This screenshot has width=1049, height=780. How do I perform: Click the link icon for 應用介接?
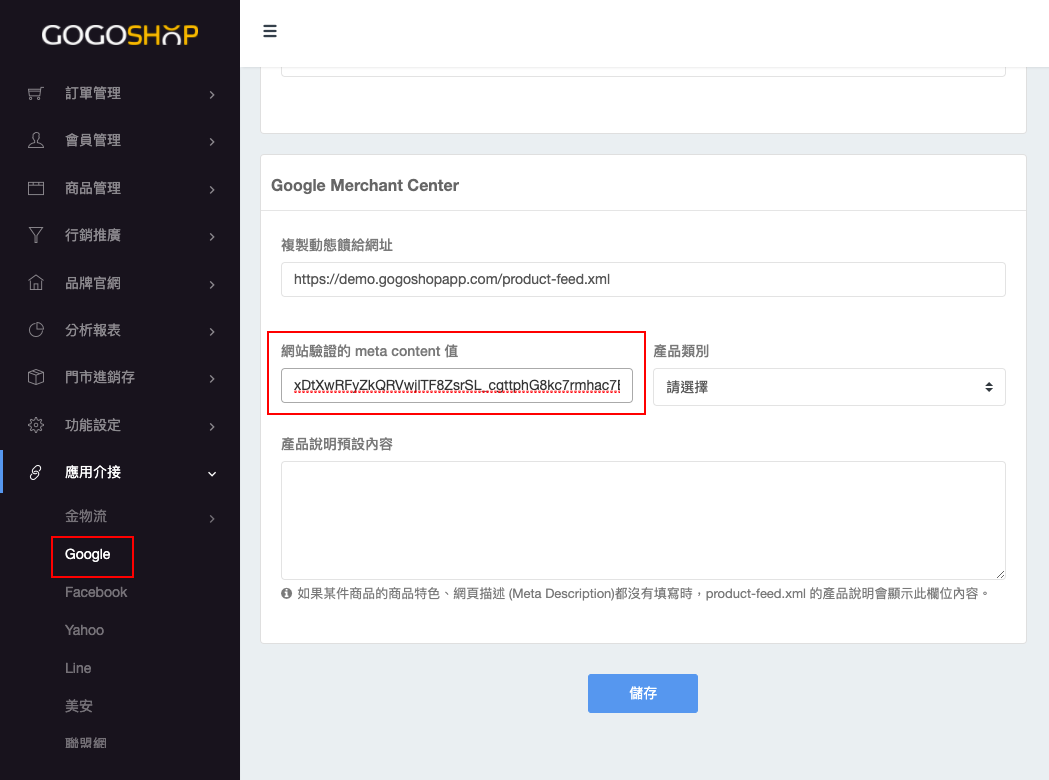(36, 473)
